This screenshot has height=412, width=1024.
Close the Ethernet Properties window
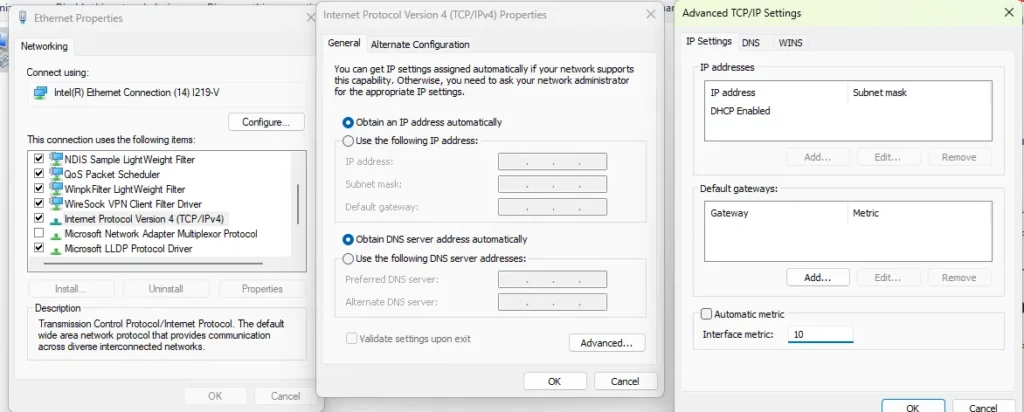point(311,18)
